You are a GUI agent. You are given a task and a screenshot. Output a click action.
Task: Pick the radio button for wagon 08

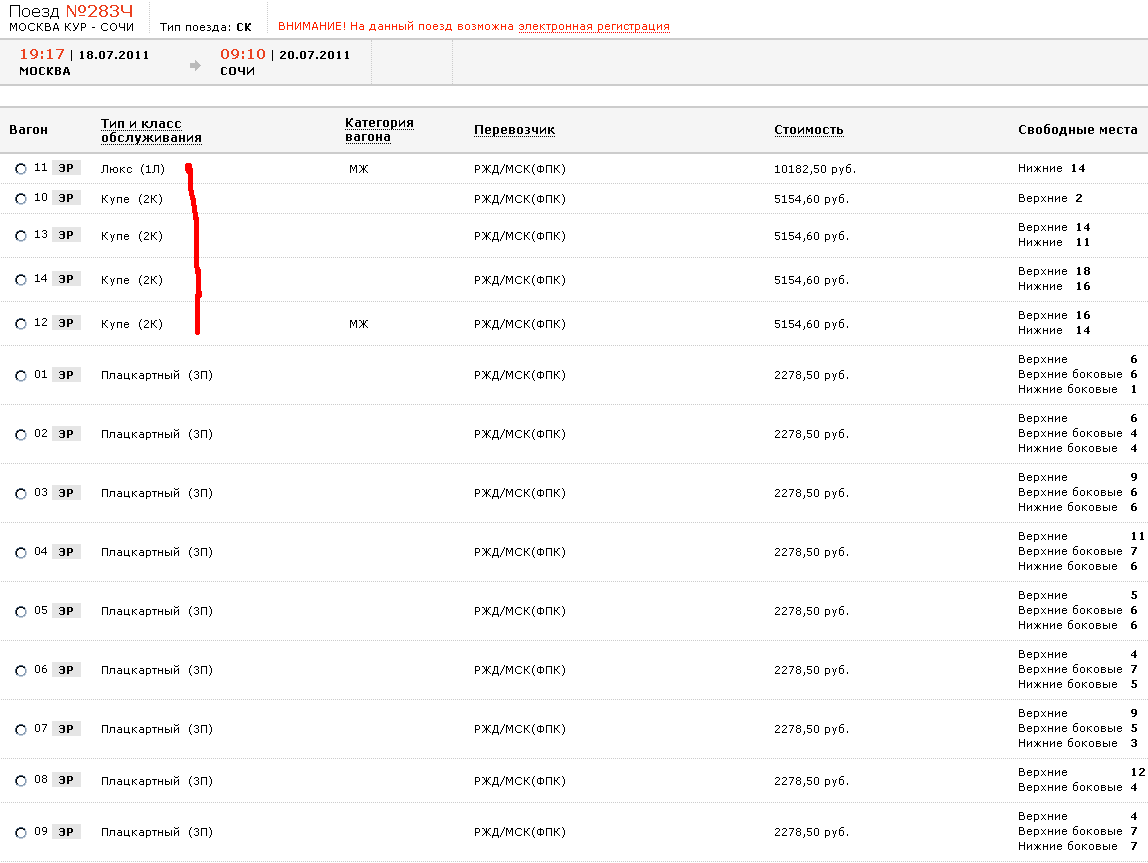(x=21, y=781)
